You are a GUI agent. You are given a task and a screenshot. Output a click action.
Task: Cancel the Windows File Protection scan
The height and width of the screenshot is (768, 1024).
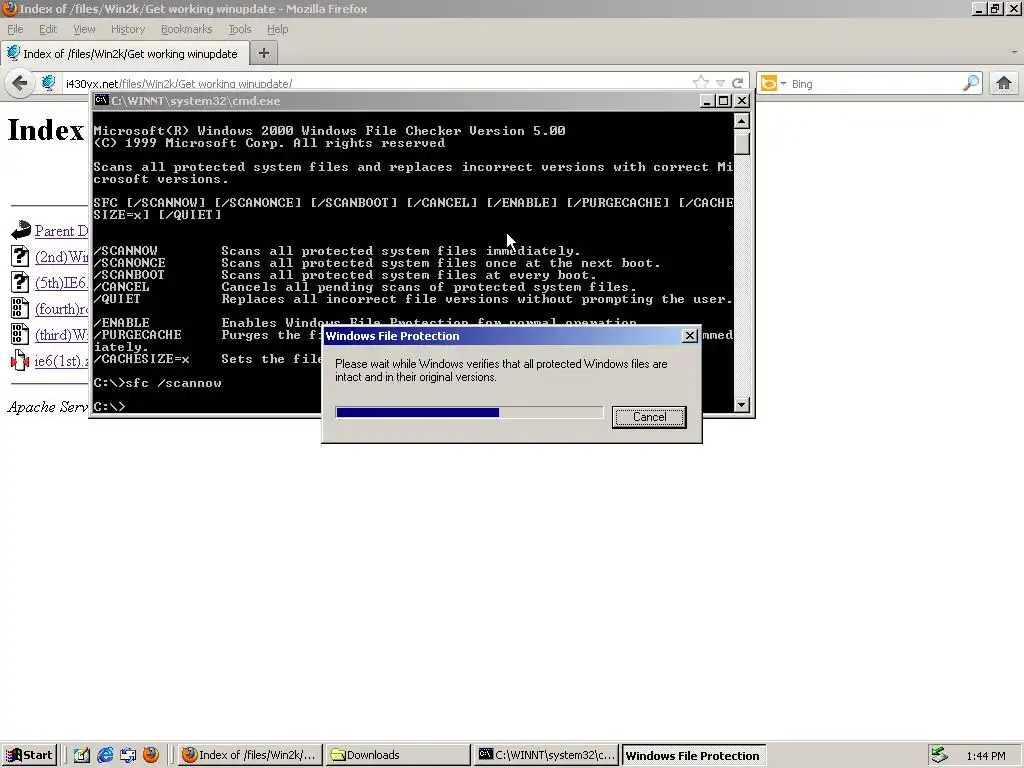[649, 417]
